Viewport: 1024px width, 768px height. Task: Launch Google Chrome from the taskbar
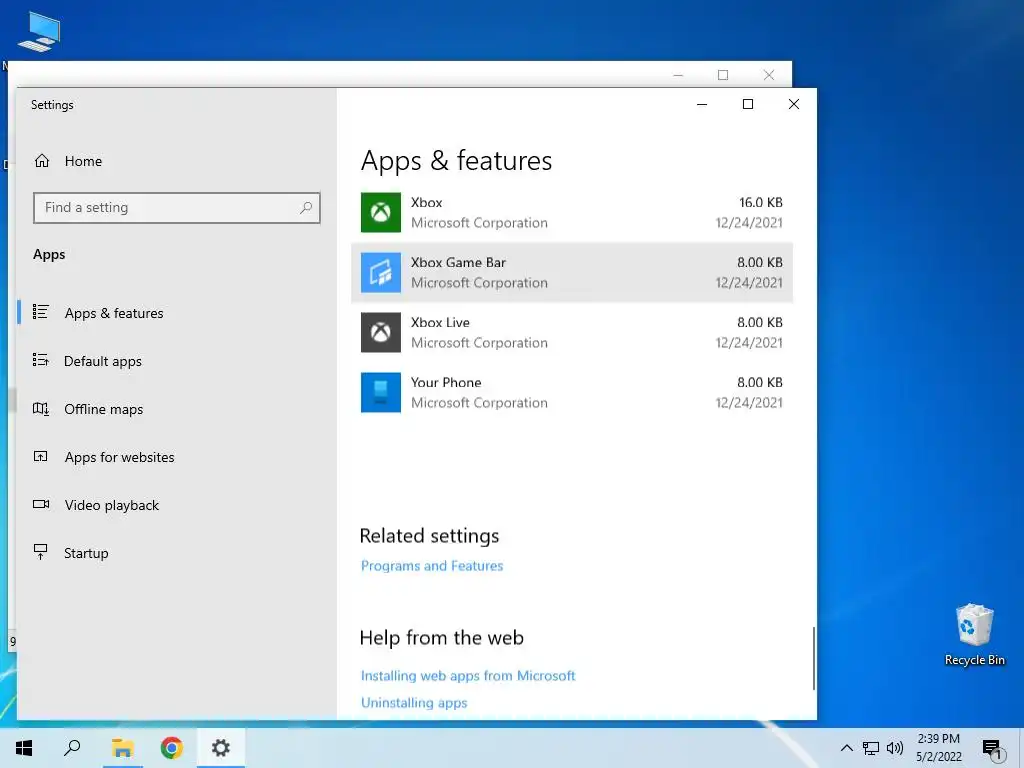coord(172,748)
